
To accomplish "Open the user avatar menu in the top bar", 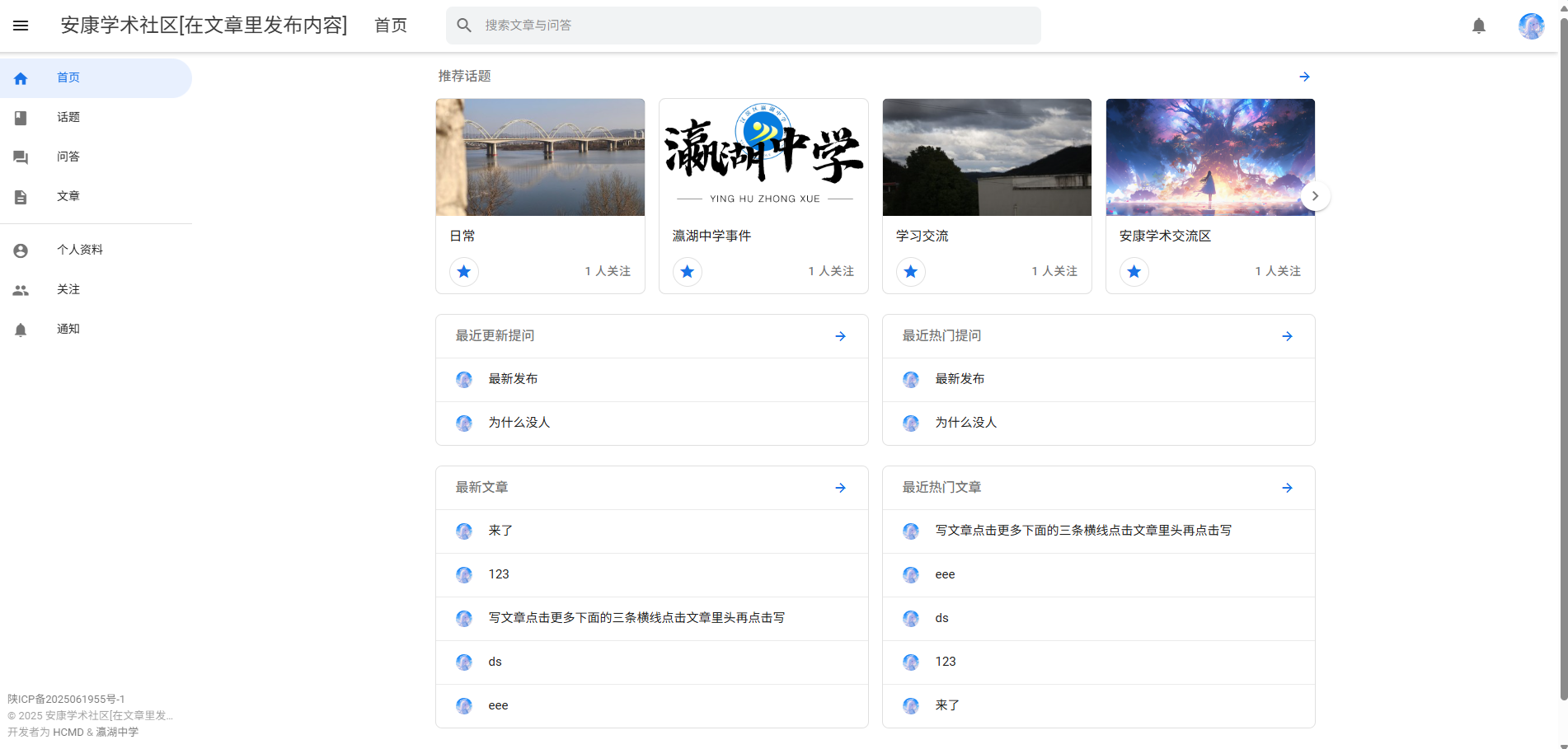I will click(x=1531, y=26).
